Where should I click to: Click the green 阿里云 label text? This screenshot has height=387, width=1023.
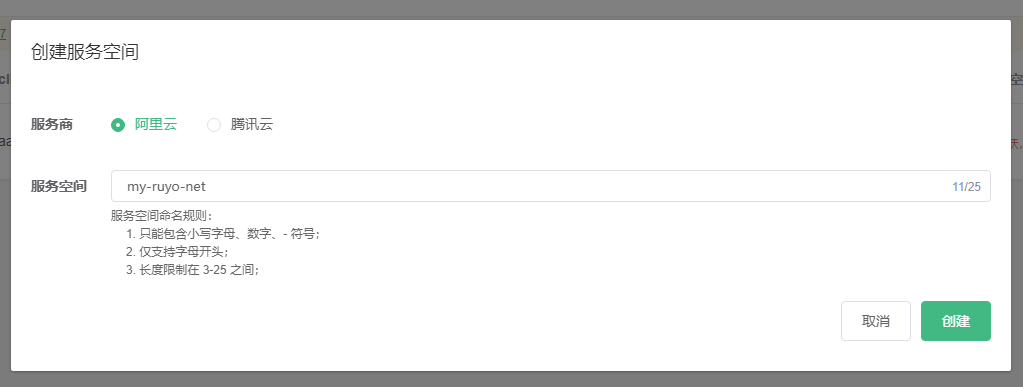tap(156, 125)
